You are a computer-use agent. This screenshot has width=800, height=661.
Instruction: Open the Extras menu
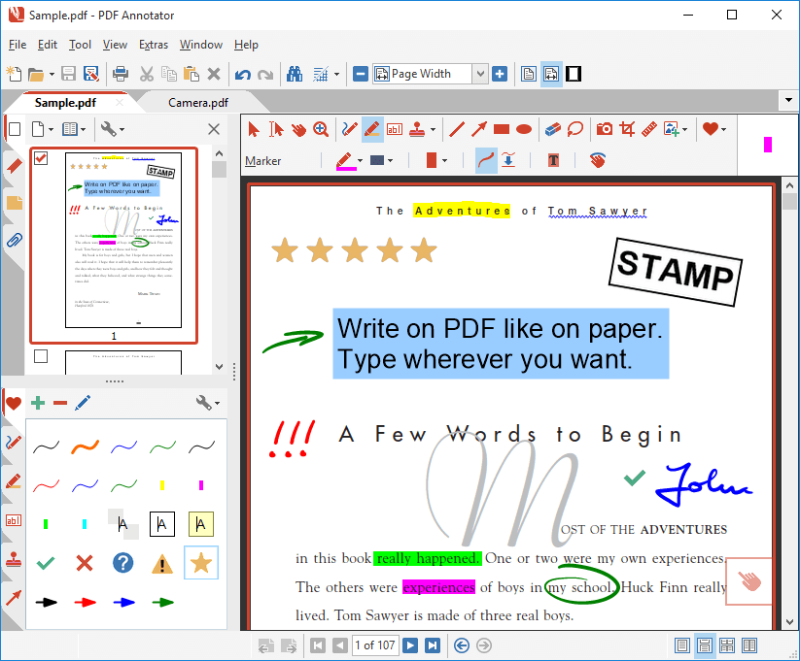(x=153, y=45)
